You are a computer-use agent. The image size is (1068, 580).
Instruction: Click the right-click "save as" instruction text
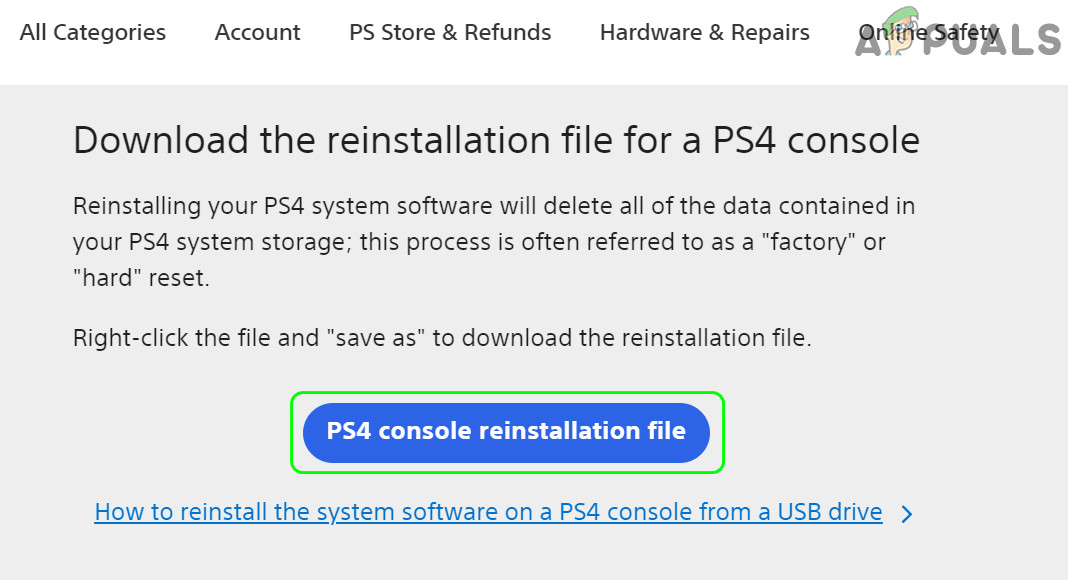[x=442, y=338]
